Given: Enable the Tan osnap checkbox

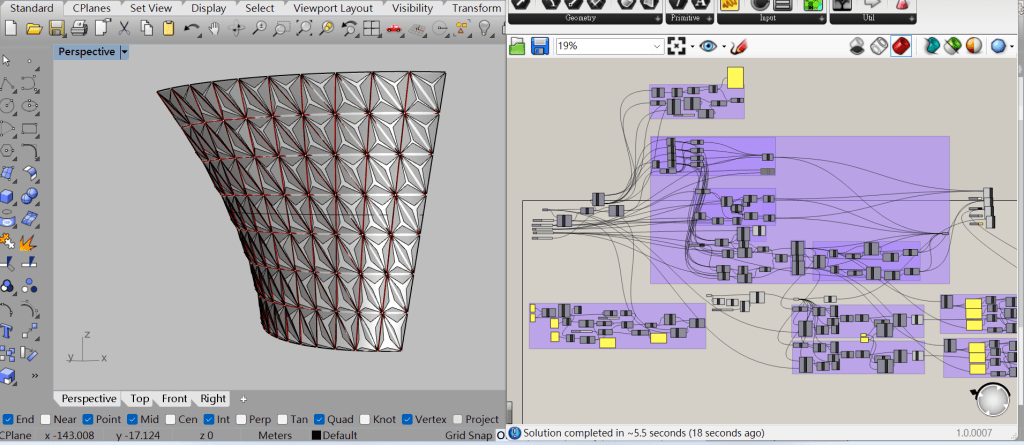Looking at the screenshot, I should [283, 420].
